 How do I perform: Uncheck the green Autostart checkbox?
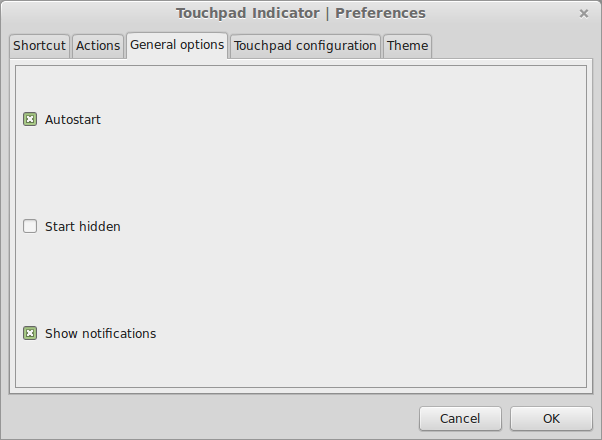(x=30, y=119)
